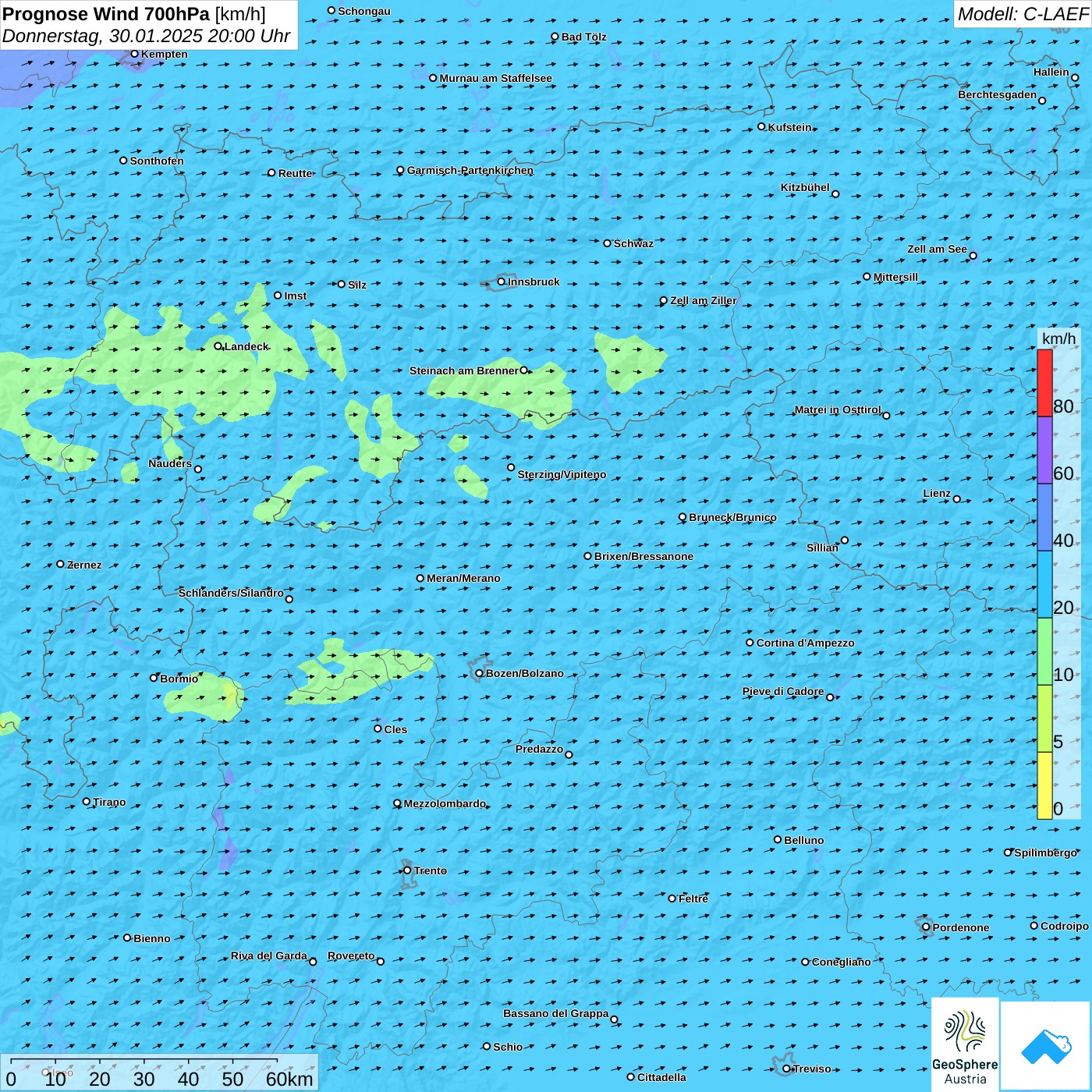Click the Pordenone label
1092x1092 pixels.
pyautogui.click(x=961, y=927)
